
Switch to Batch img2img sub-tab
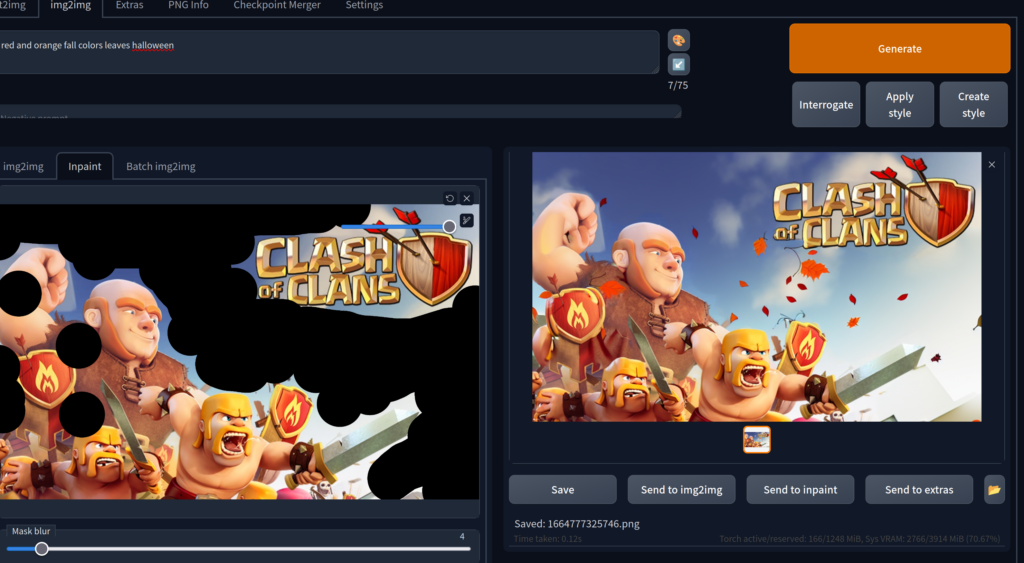pyautogui.click(x=161, y=166)
